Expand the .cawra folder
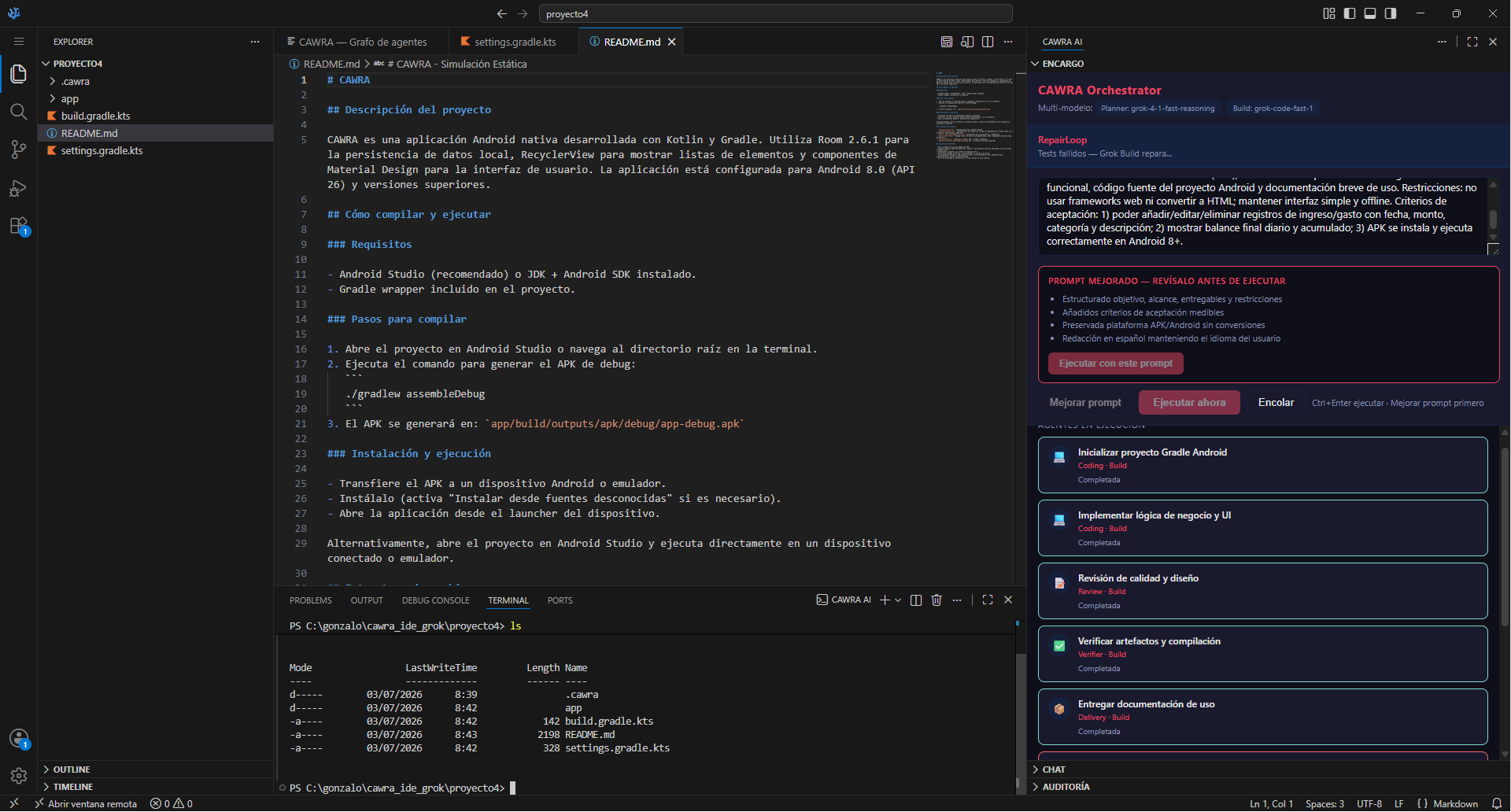The width and height of the screenshot is (1511, 812). pos(156,81)
